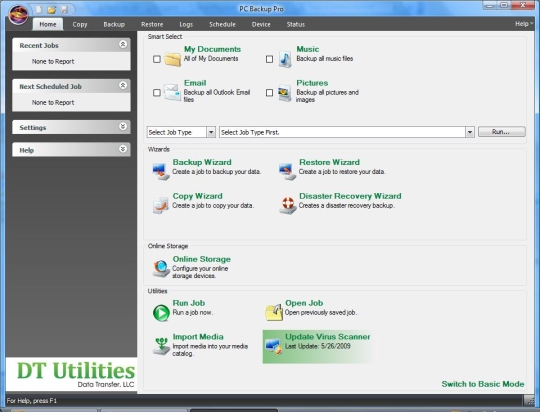
Task: Switch to the Schedule tab
Action: (x=222, y=24)
